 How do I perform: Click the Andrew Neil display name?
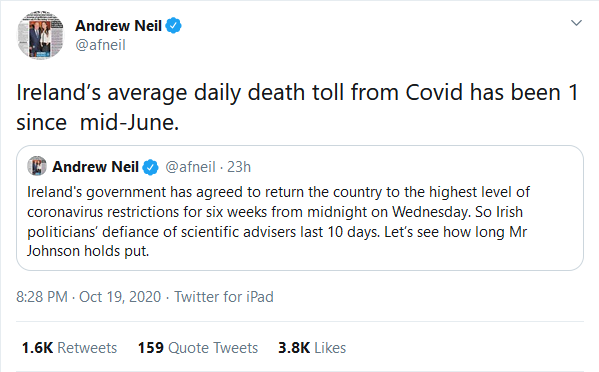118,26
